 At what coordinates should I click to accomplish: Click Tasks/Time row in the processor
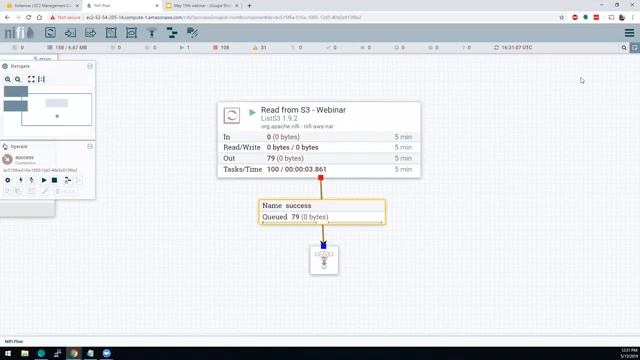[319, 169]
